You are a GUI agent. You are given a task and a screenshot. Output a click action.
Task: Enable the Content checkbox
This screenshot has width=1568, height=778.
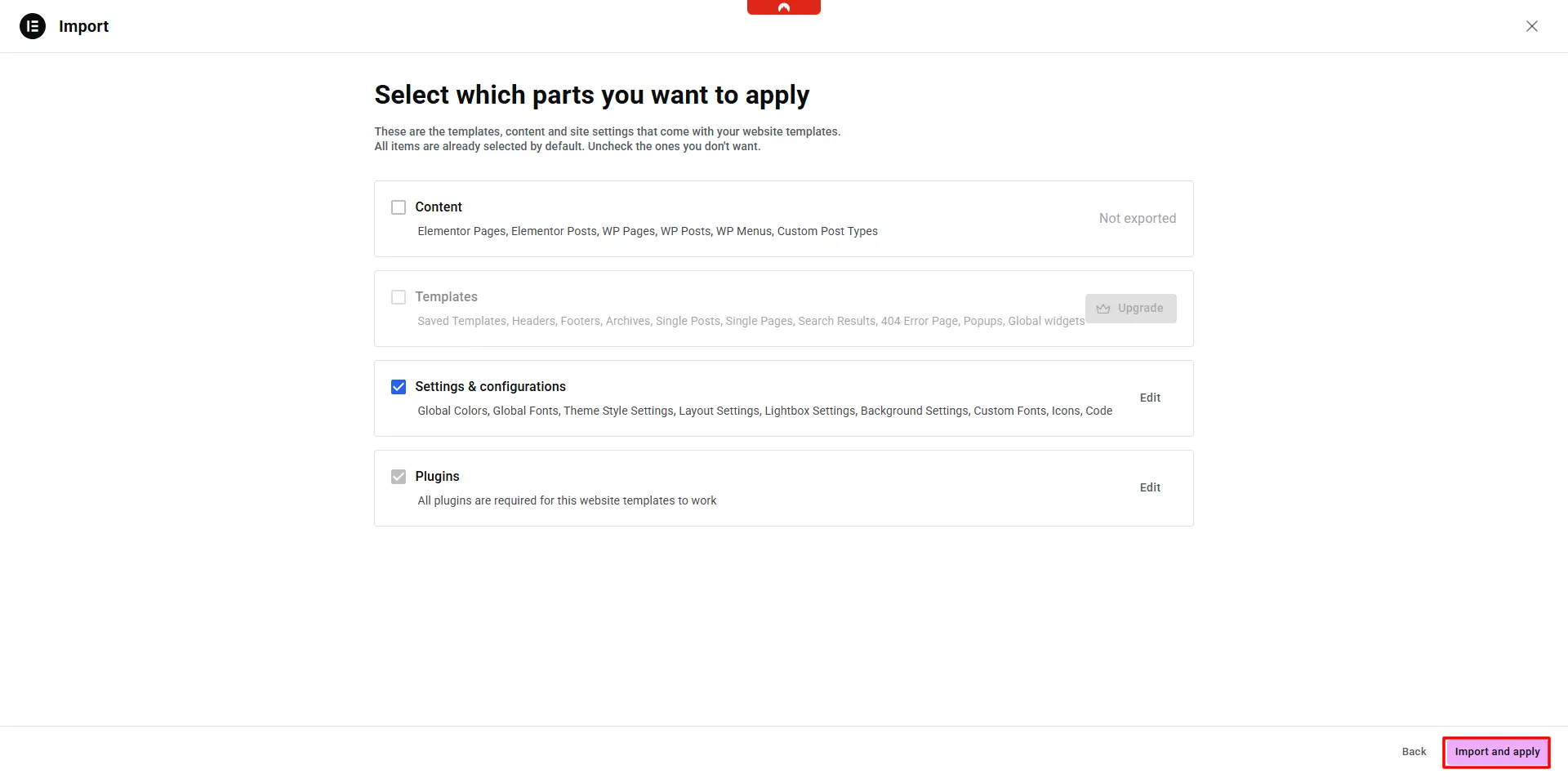coord(399,207)
